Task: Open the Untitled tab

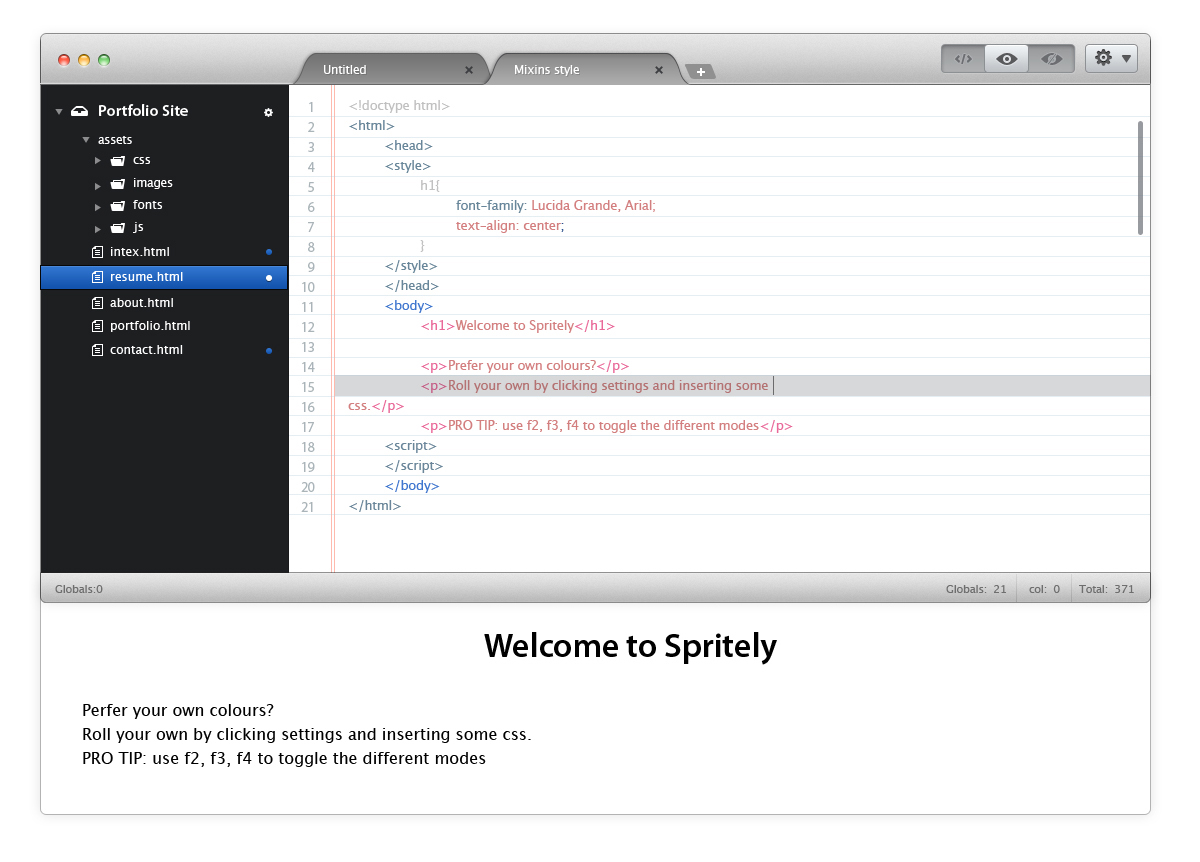Action: click(x=344, y=70)
